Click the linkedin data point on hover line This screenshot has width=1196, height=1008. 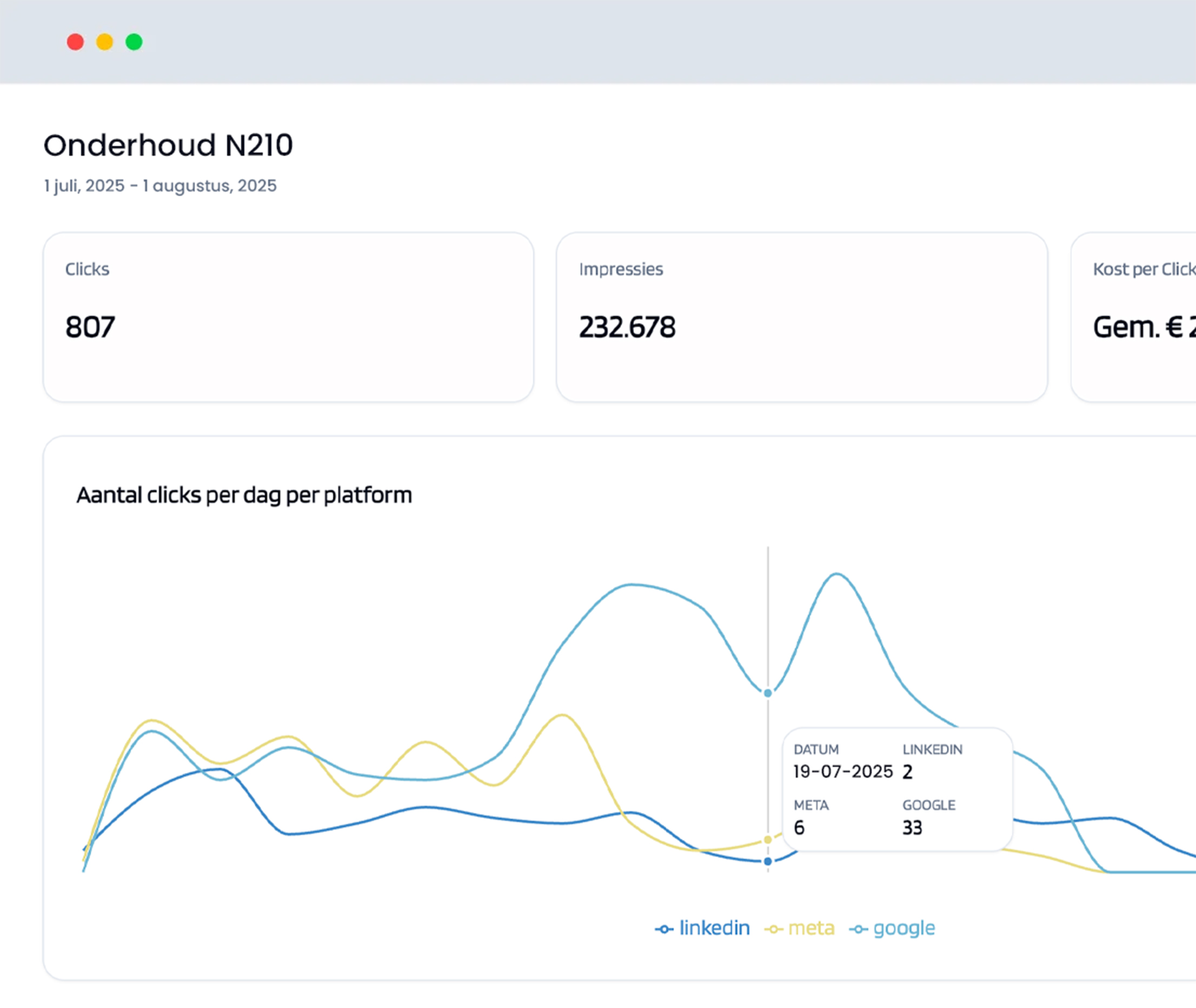pos(767,861)
